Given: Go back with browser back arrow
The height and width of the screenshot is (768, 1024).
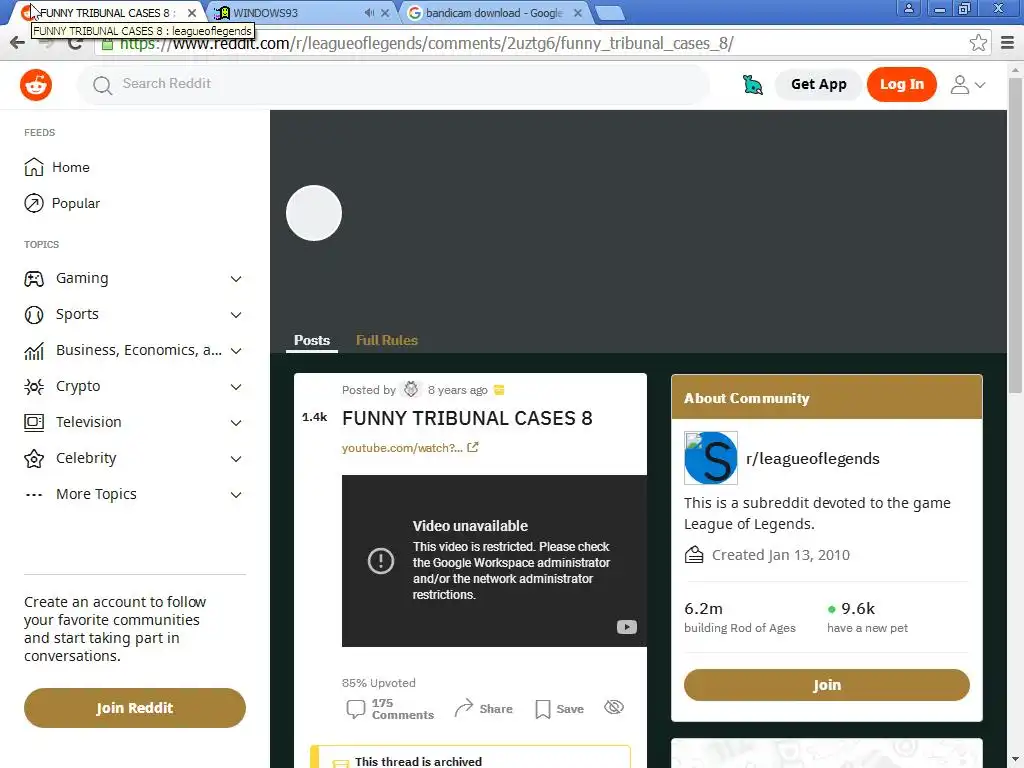Looking at the screenshot, I should (x=17, y=44).
